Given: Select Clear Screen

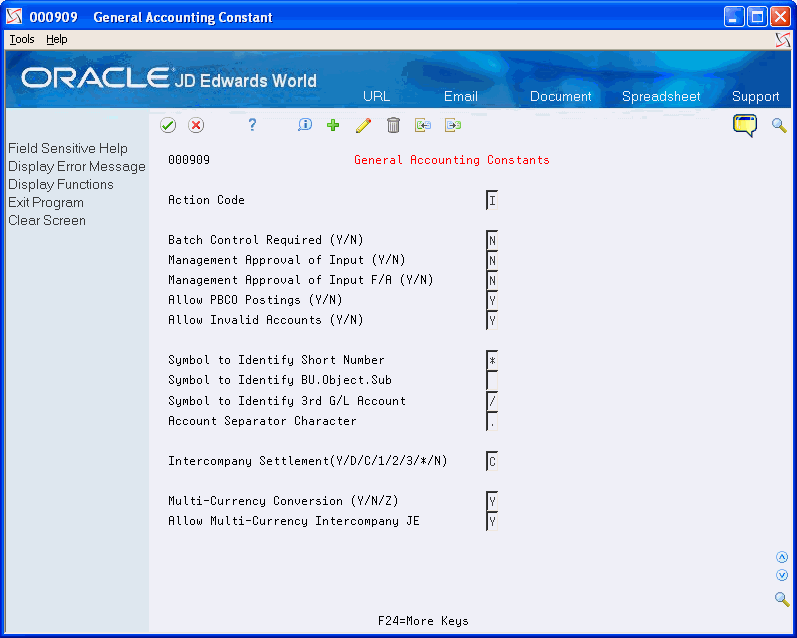Looking at the screenshot, I should point(47,221).
